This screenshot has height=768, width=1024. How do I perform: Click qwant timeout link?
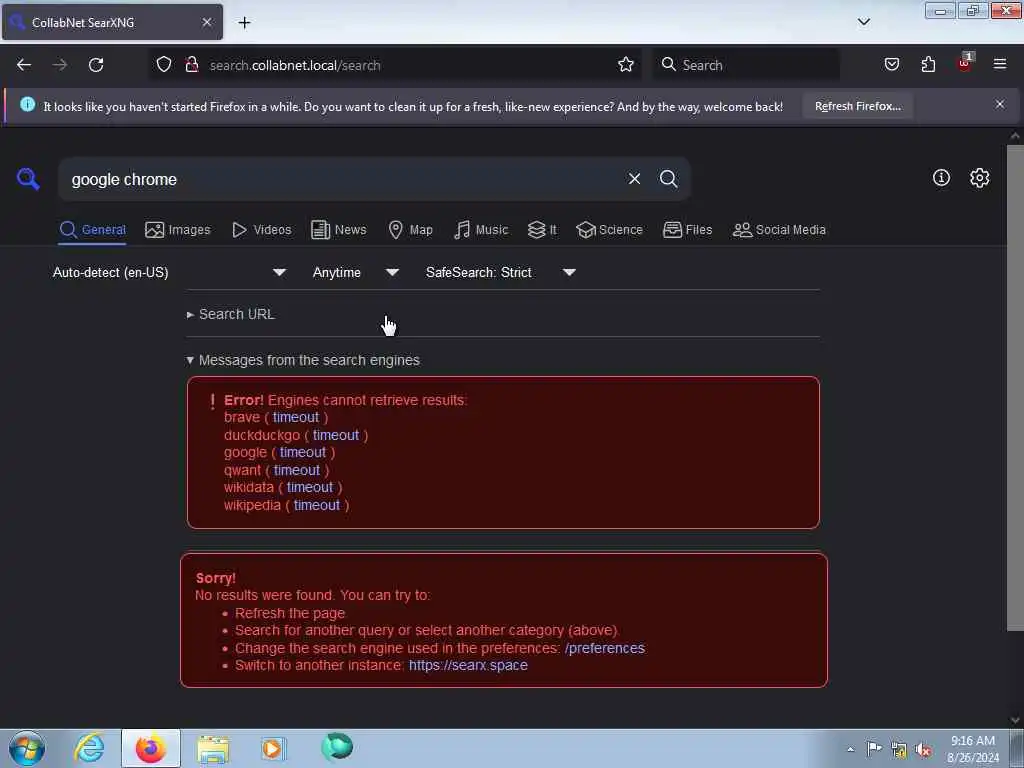[296, 470]
